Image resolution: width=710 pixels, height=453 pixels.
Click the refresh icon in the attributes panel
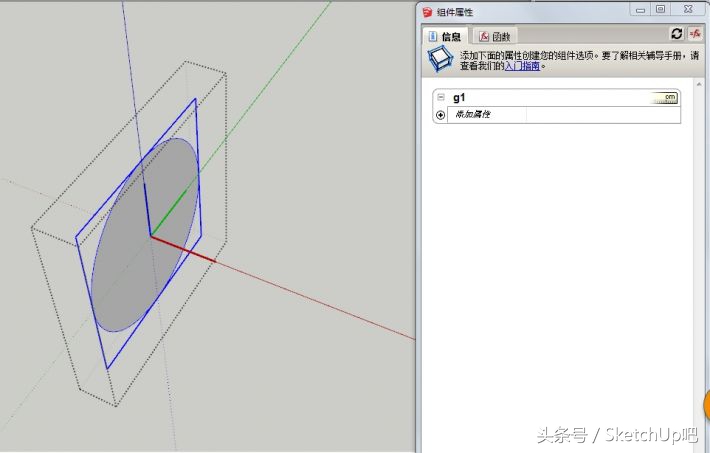point(676,34)
